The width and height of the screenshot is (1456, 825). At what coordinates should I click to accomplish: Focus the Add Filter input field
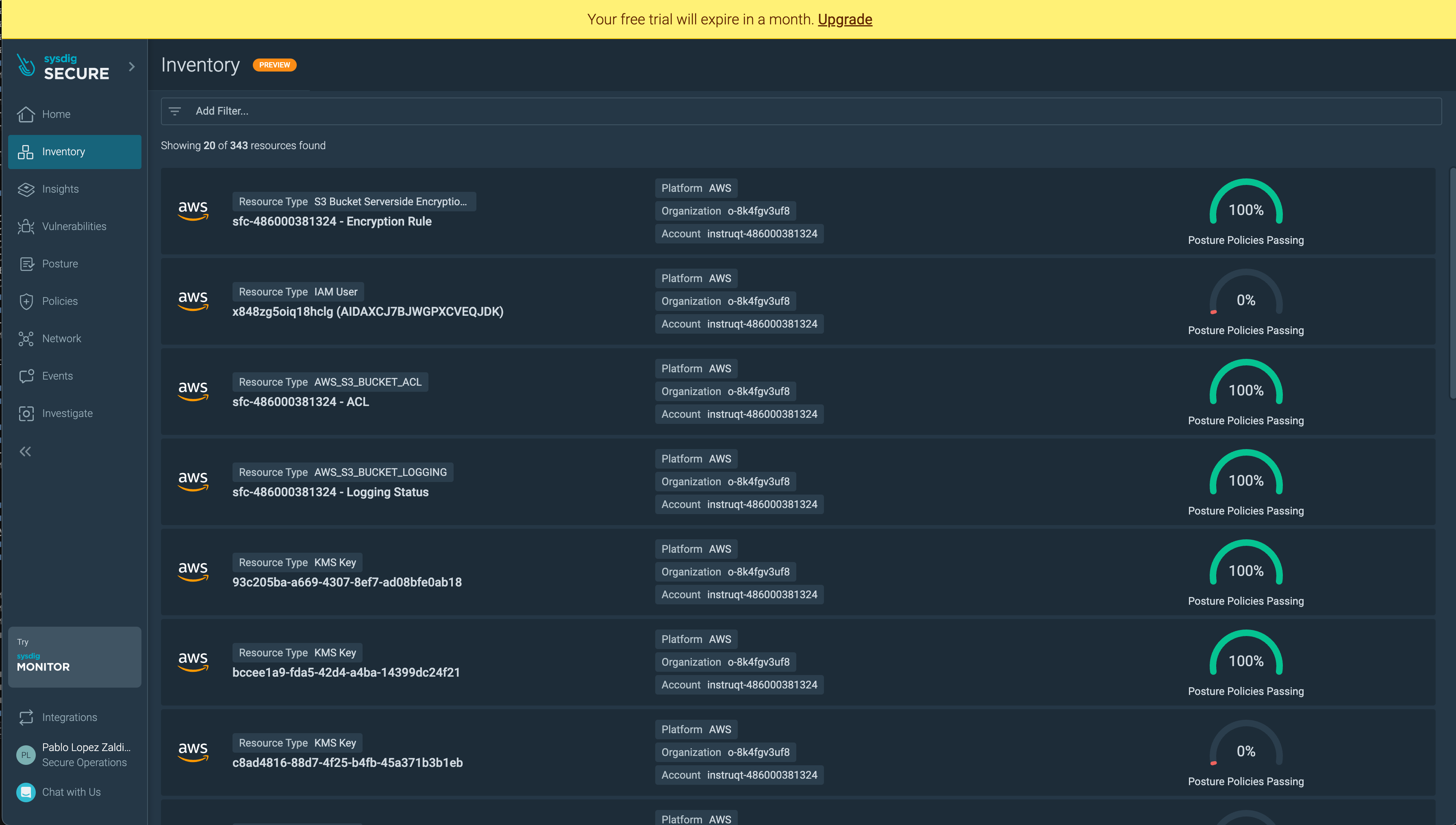[x=801, y=111]
